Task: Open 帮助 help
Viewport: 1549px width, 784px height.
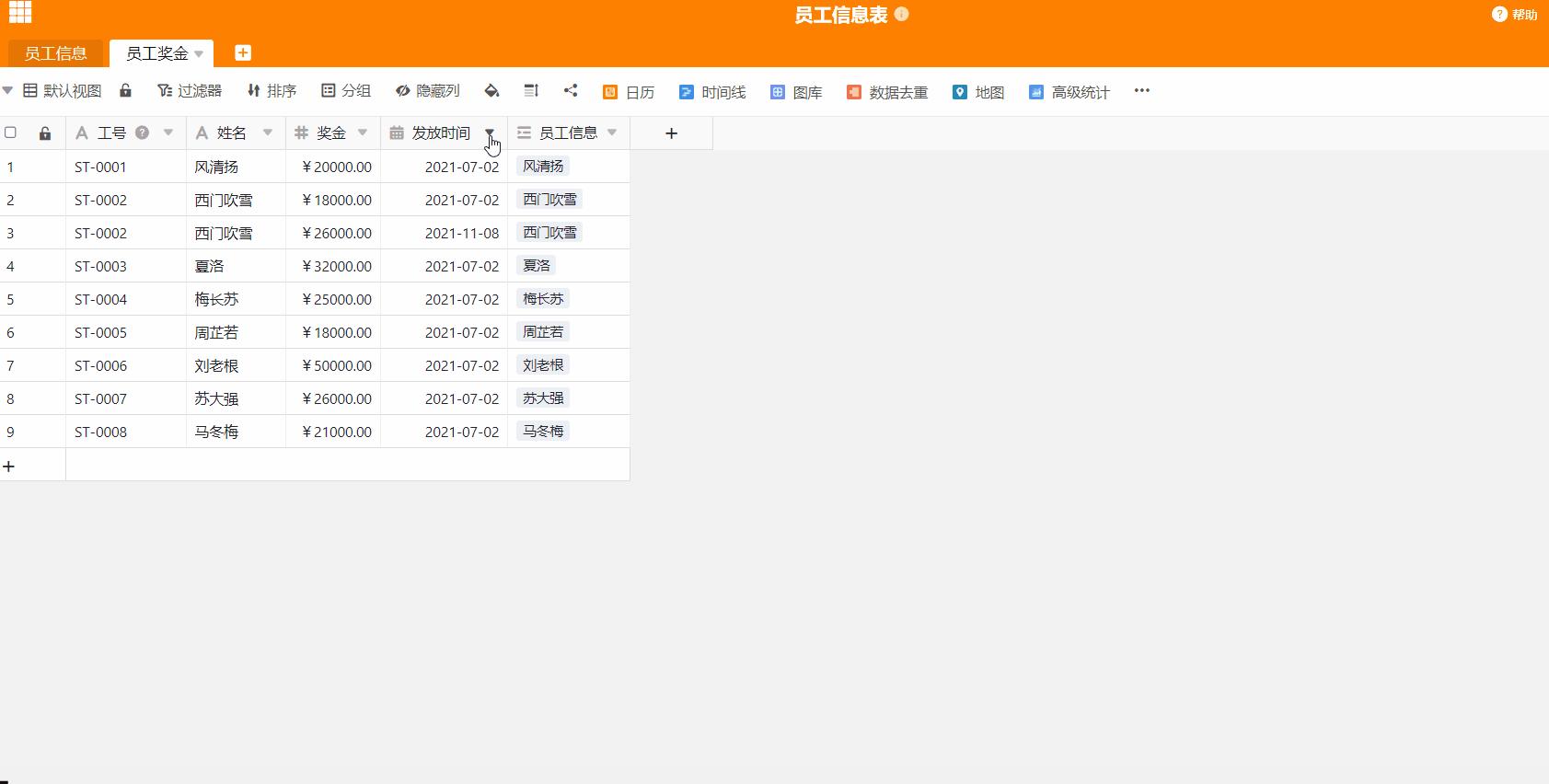Action: (x=1514, y=15)
